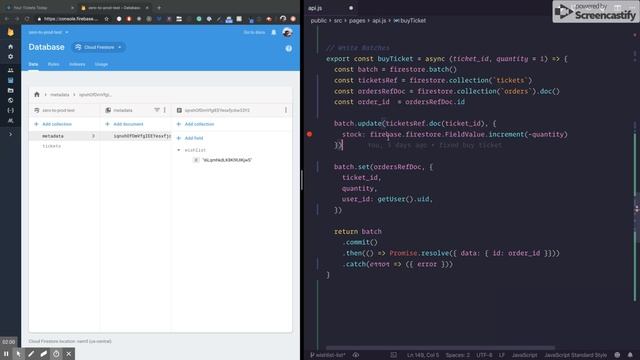The width and height of the screenshot is (640, 360).
Task: Open Functions braces icon in Firebase sidebar
Action: point(11,110)
